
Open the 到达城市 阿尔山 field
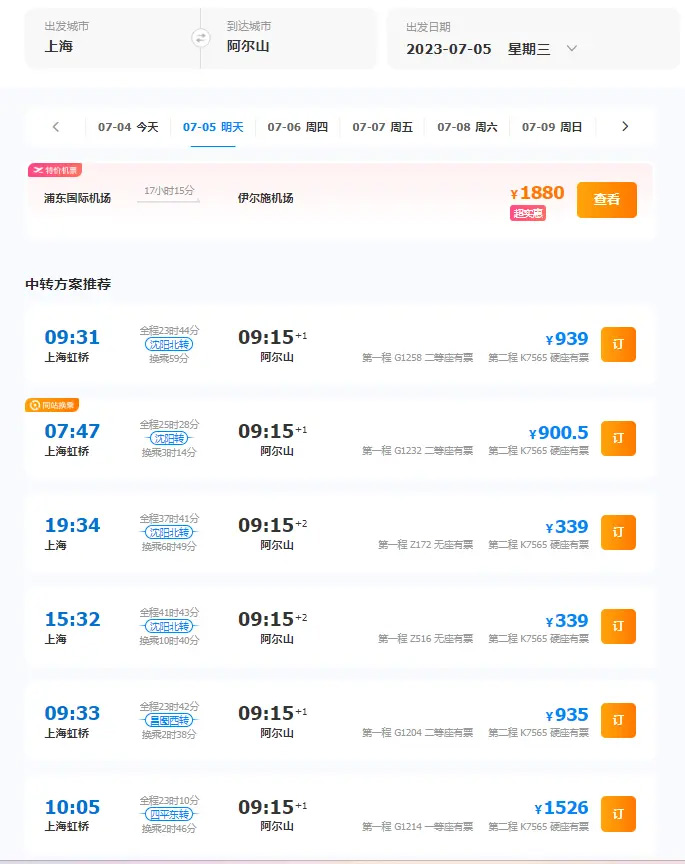point(290,38)
